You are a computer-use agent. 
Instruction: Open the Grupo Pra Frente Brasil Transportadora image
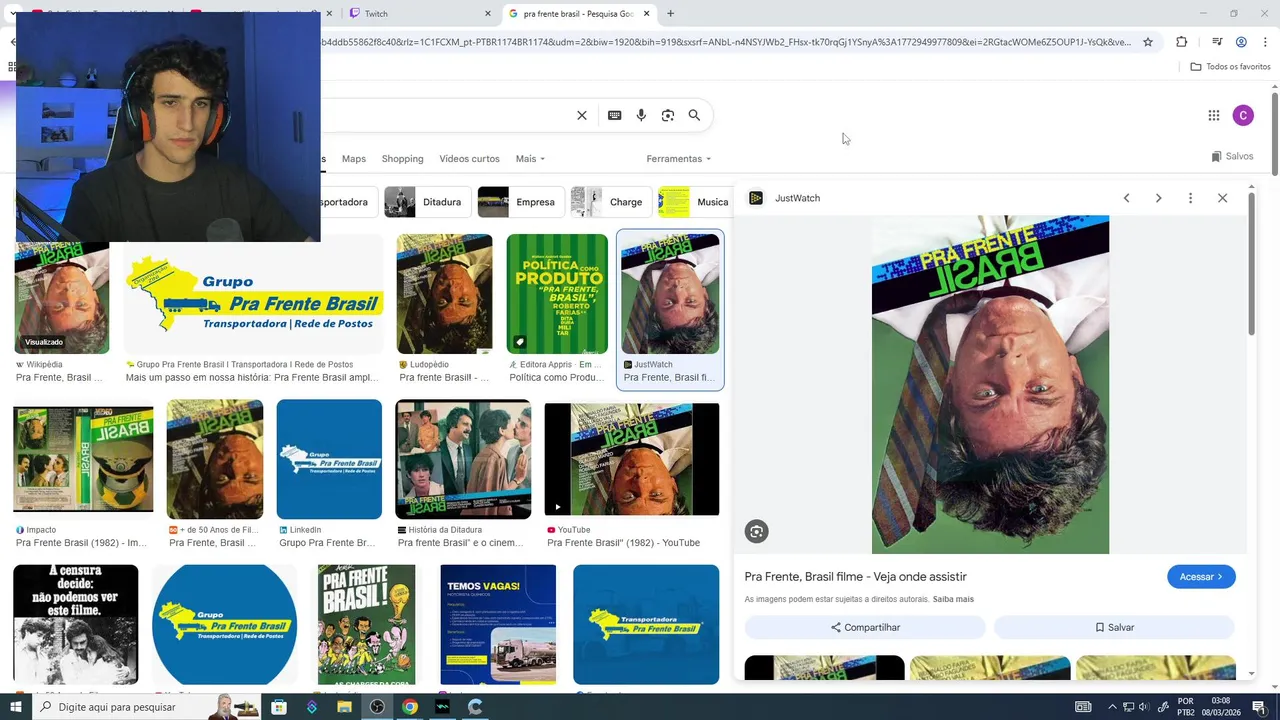point(253,295)
